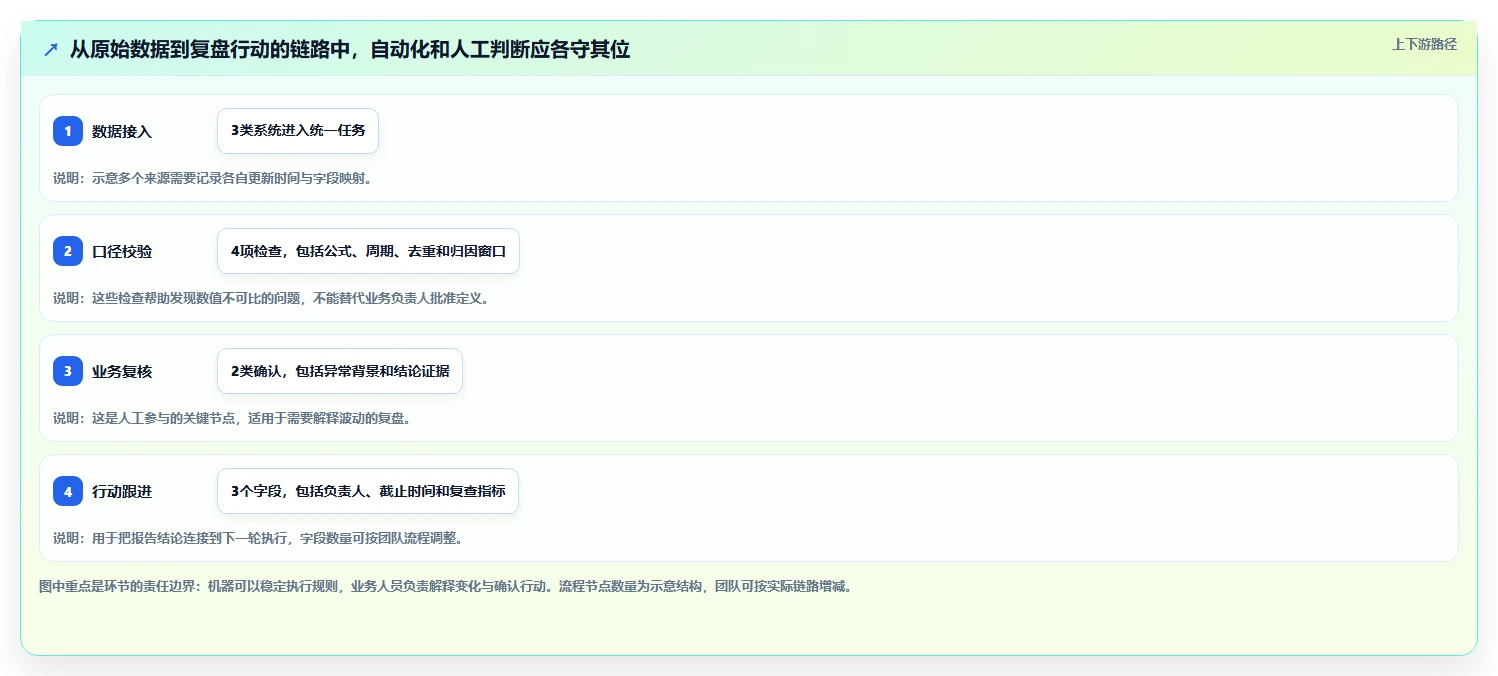This screenshot has width=1498, height=676.
Task: Click the footer text '图中重点是环节的责任边界'
Action: pyautogui.click(x=445, y=586)
